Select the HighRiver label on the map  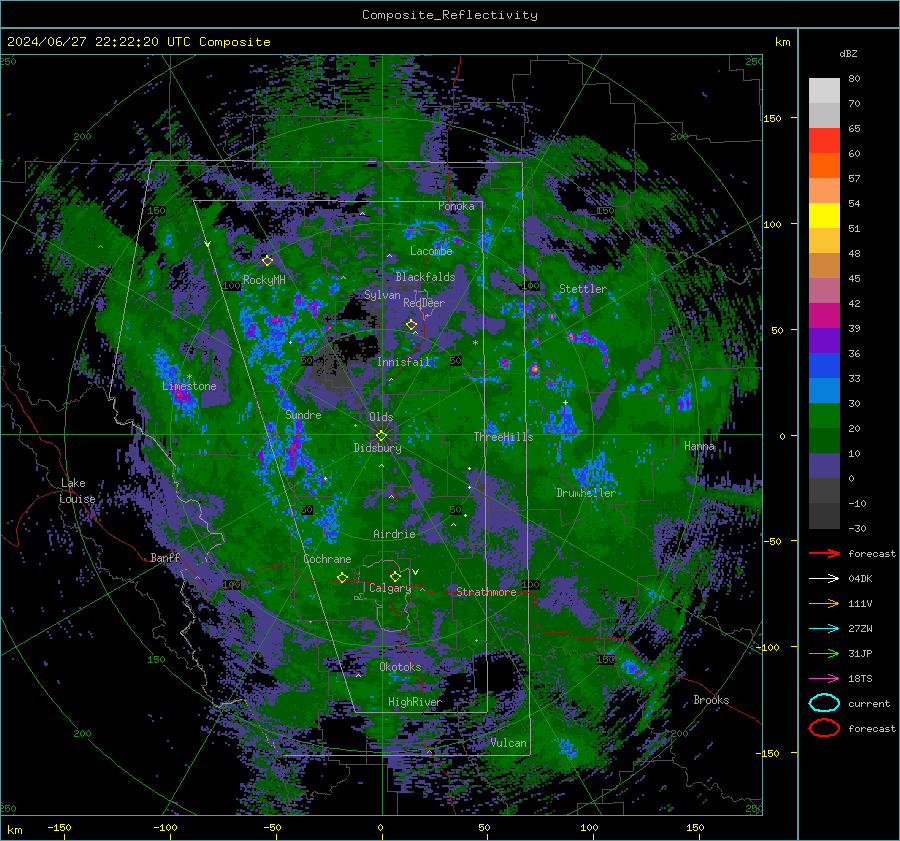415,702
